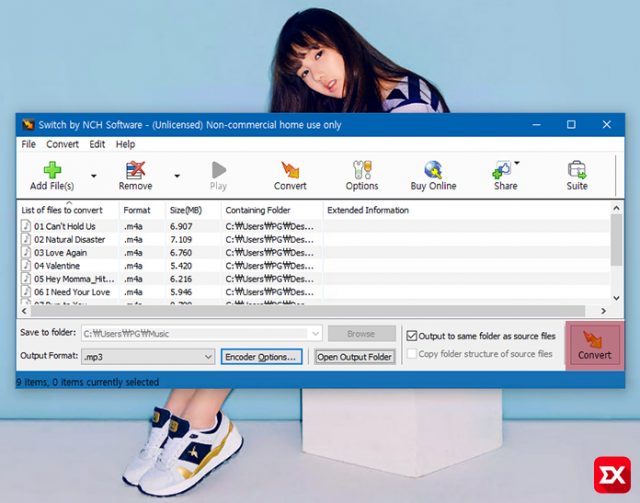Select the file 04 Valentine
Viewport: 640px width, 503px height.
(57, 266)
